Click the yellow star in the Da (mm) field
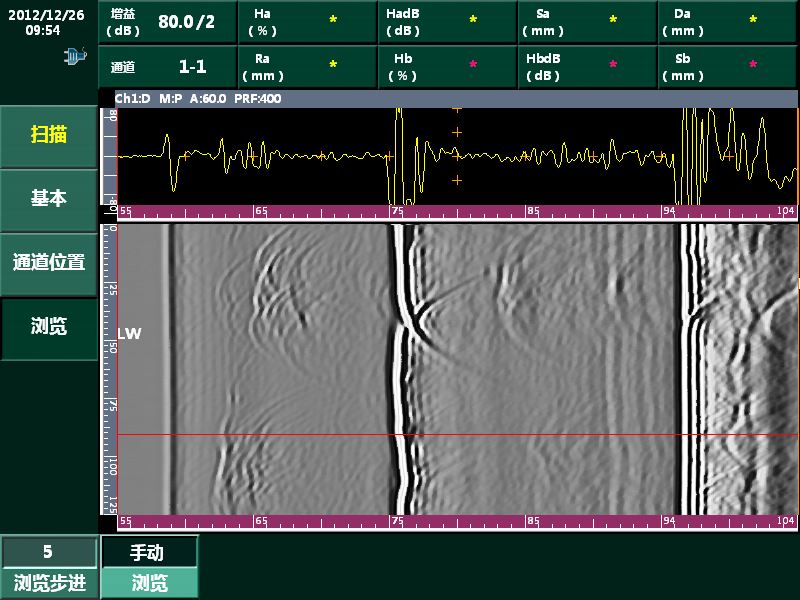The image size is (800, 600). tap(753, 20)
